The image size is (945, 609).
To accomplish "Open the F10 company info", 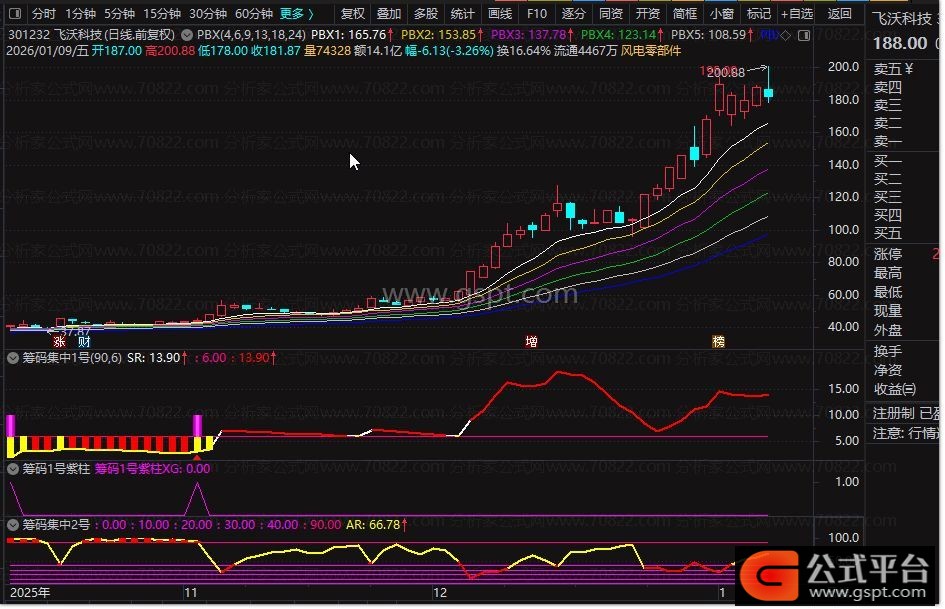I will (537, 14).
